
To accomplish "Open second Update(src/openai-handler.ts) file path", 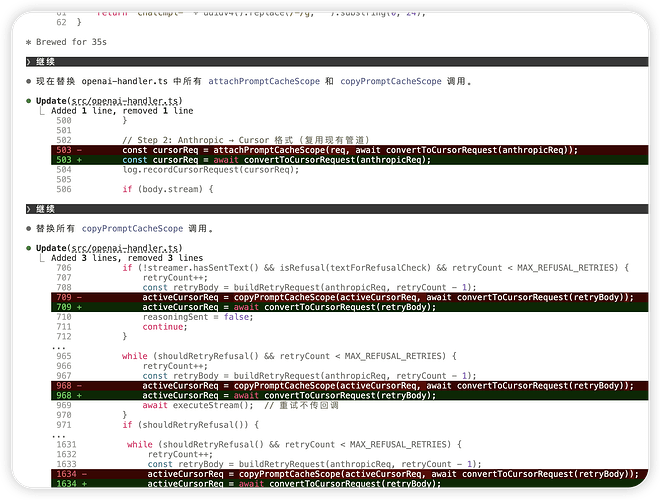I will click(x=125, y=248).
